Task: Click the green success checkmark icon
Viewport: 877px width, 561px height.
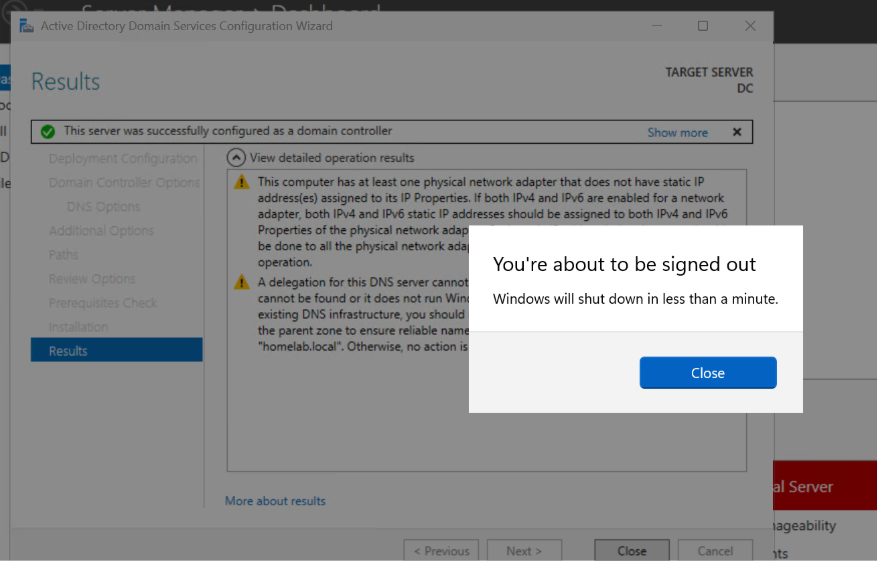Action: [x=45, y=131]
